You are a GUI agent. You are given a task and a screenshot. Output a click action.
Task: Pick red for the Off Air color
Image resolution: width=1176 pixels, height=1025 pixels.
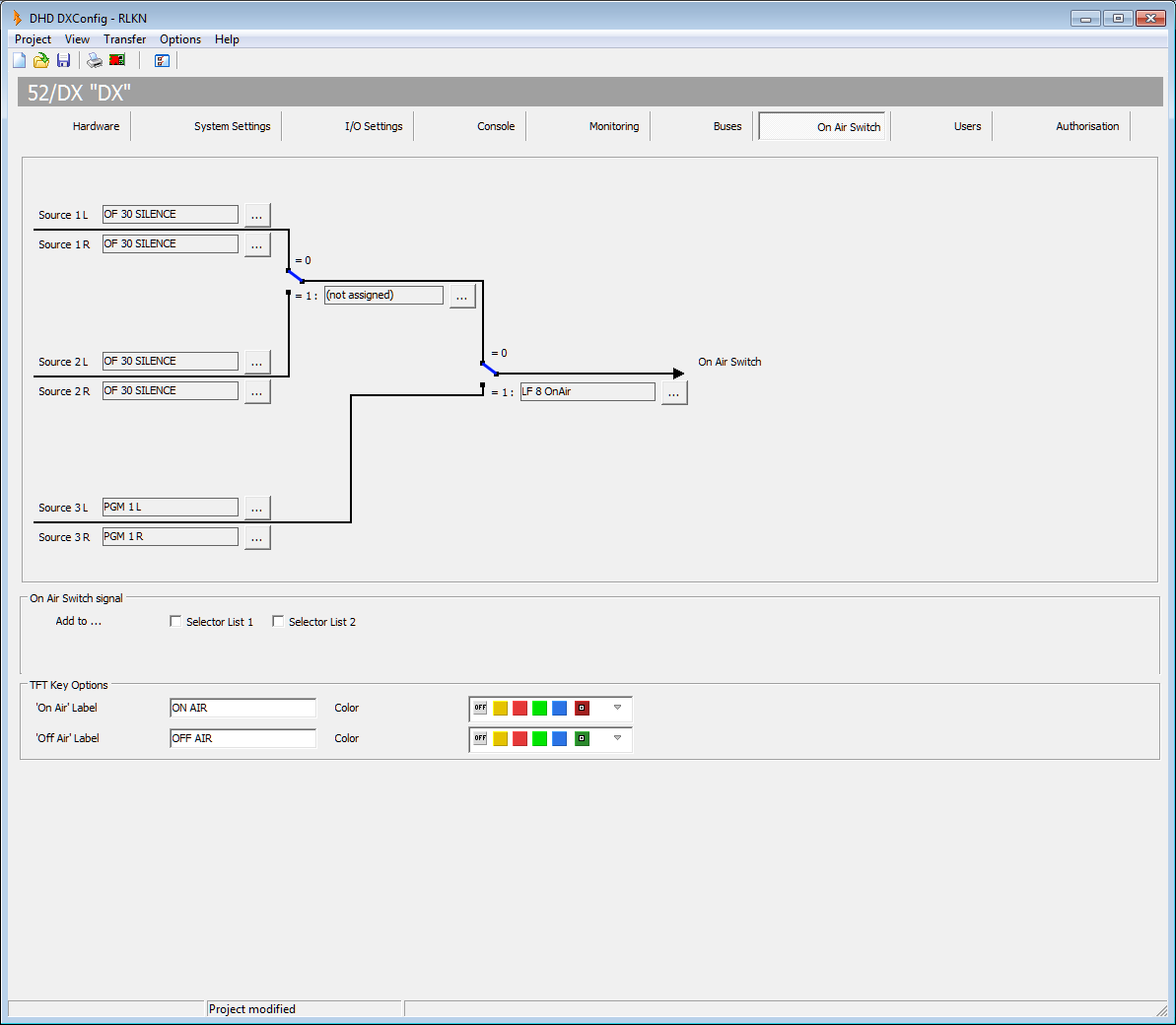point(519,738)
